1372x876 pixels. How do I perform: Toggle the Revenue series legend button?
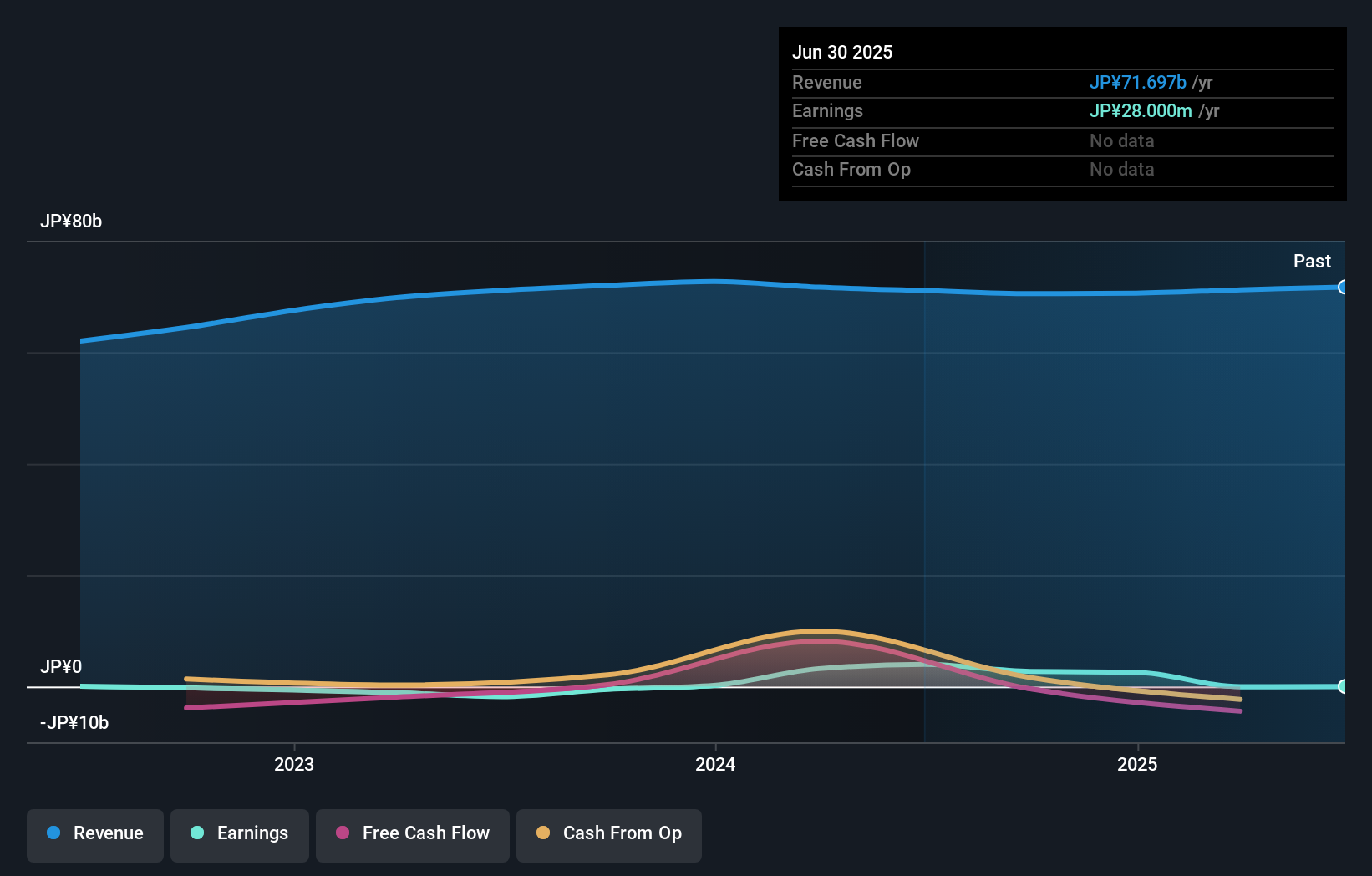(95, 835)
